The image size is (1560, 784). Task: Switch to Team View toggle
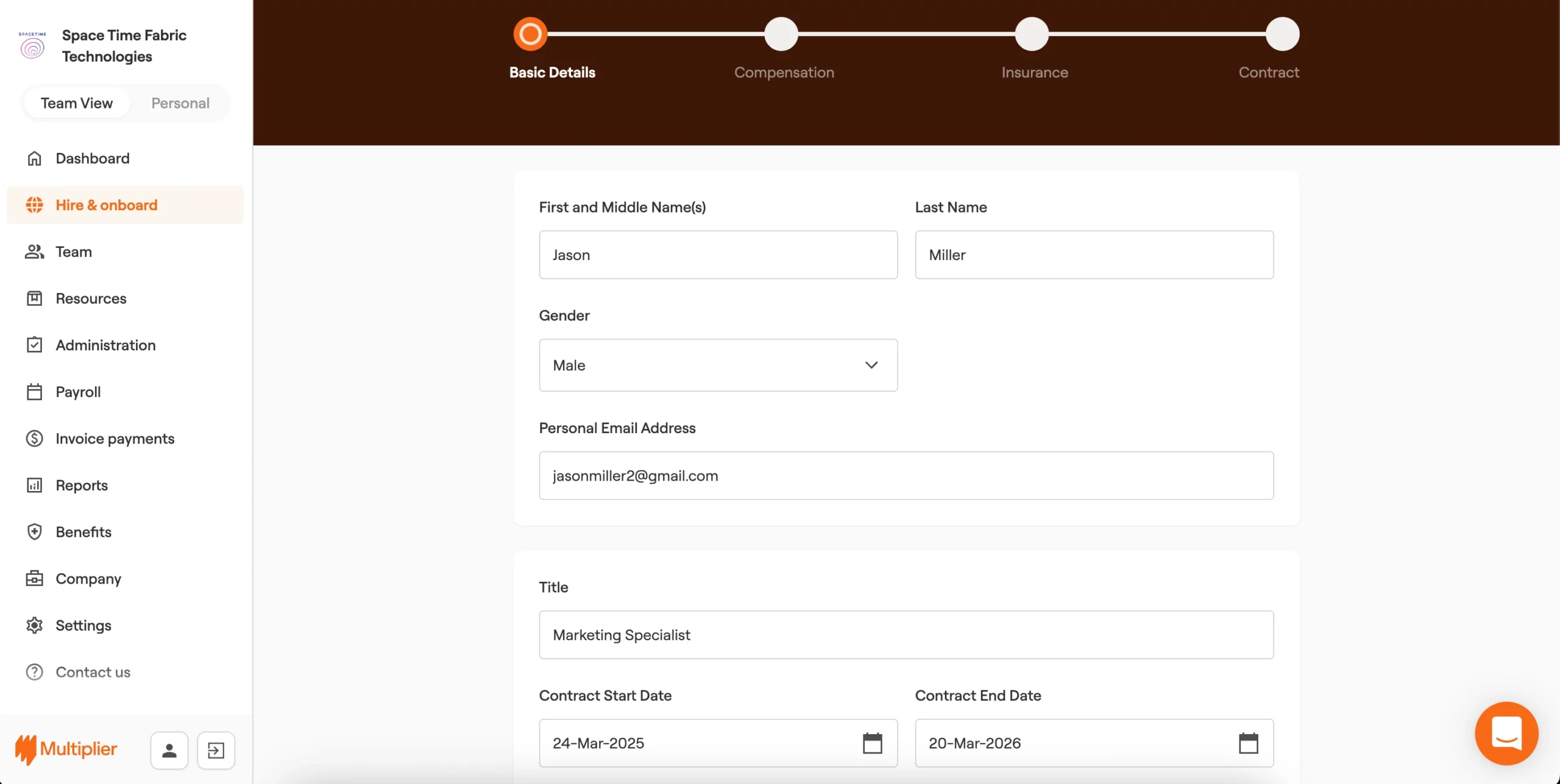pyautogui.click(x=77, y=103)
